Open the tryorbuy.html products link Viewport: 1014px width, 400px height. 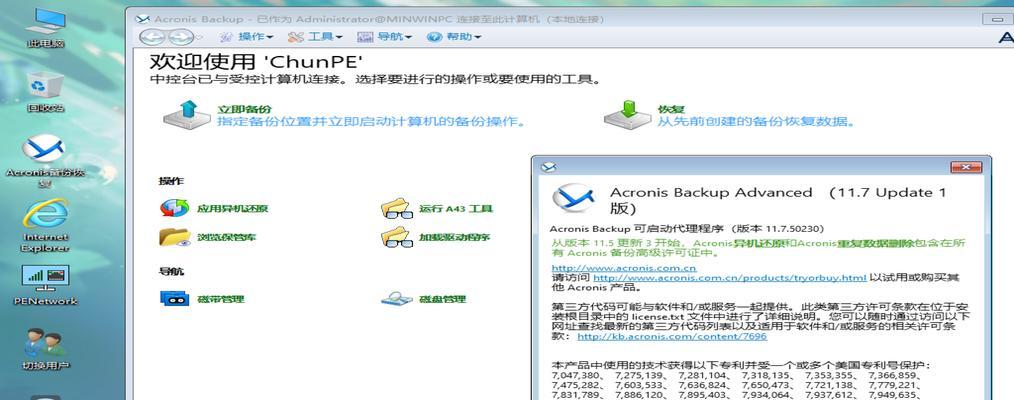pos(729,278)
